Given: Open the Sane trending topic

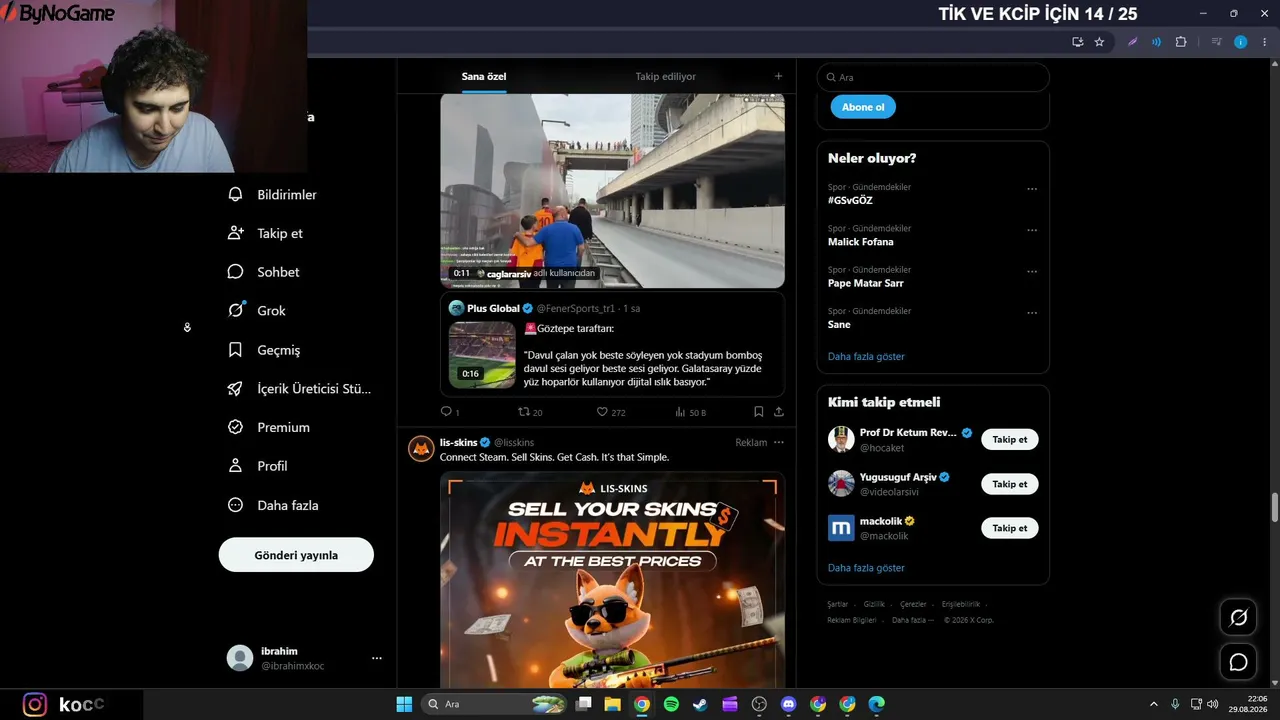Looking at the screenshot, I should [x=839, y=324].
